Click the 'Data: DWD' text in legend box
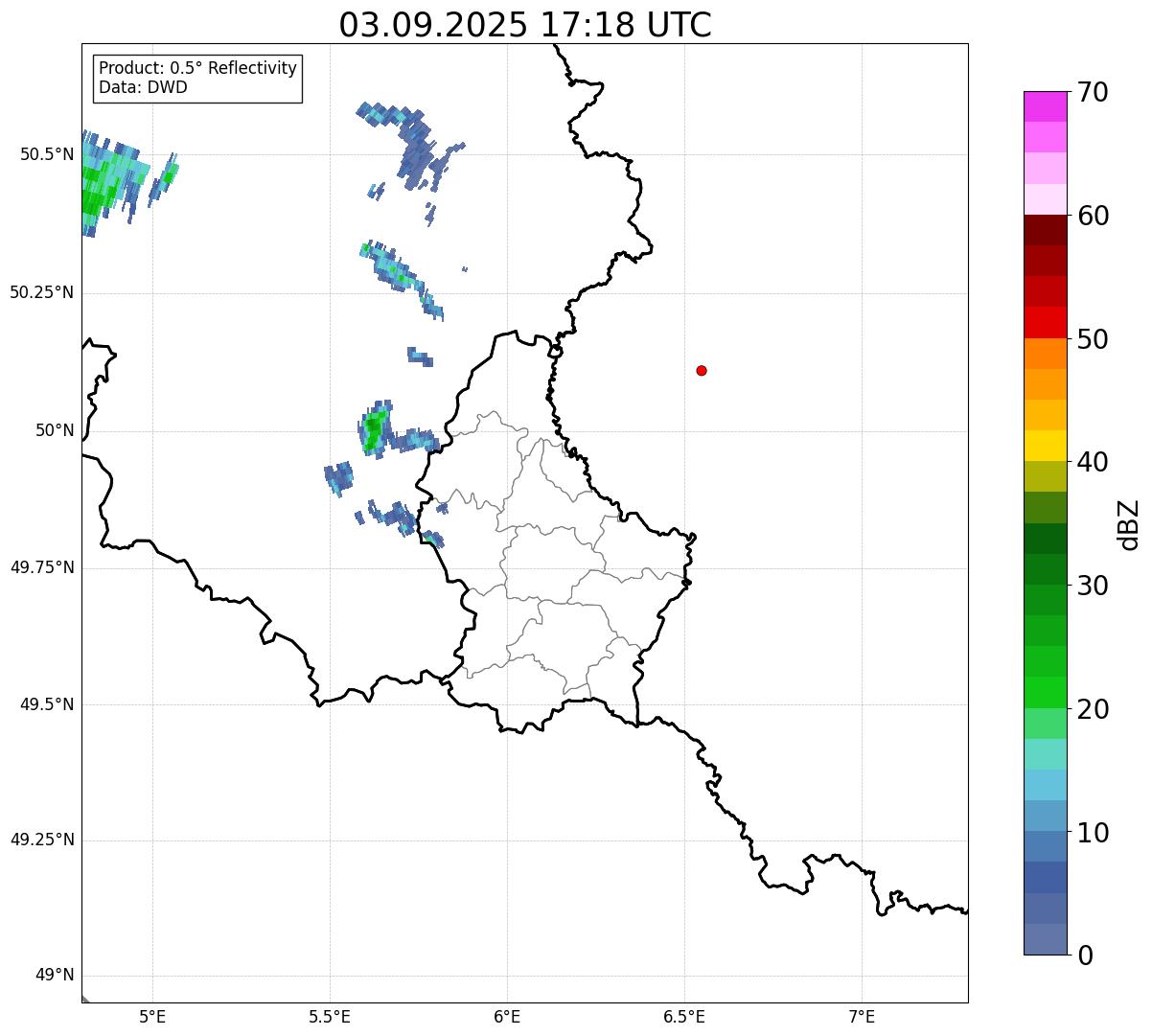The image size is (1152, 1036). coord(143,88)
